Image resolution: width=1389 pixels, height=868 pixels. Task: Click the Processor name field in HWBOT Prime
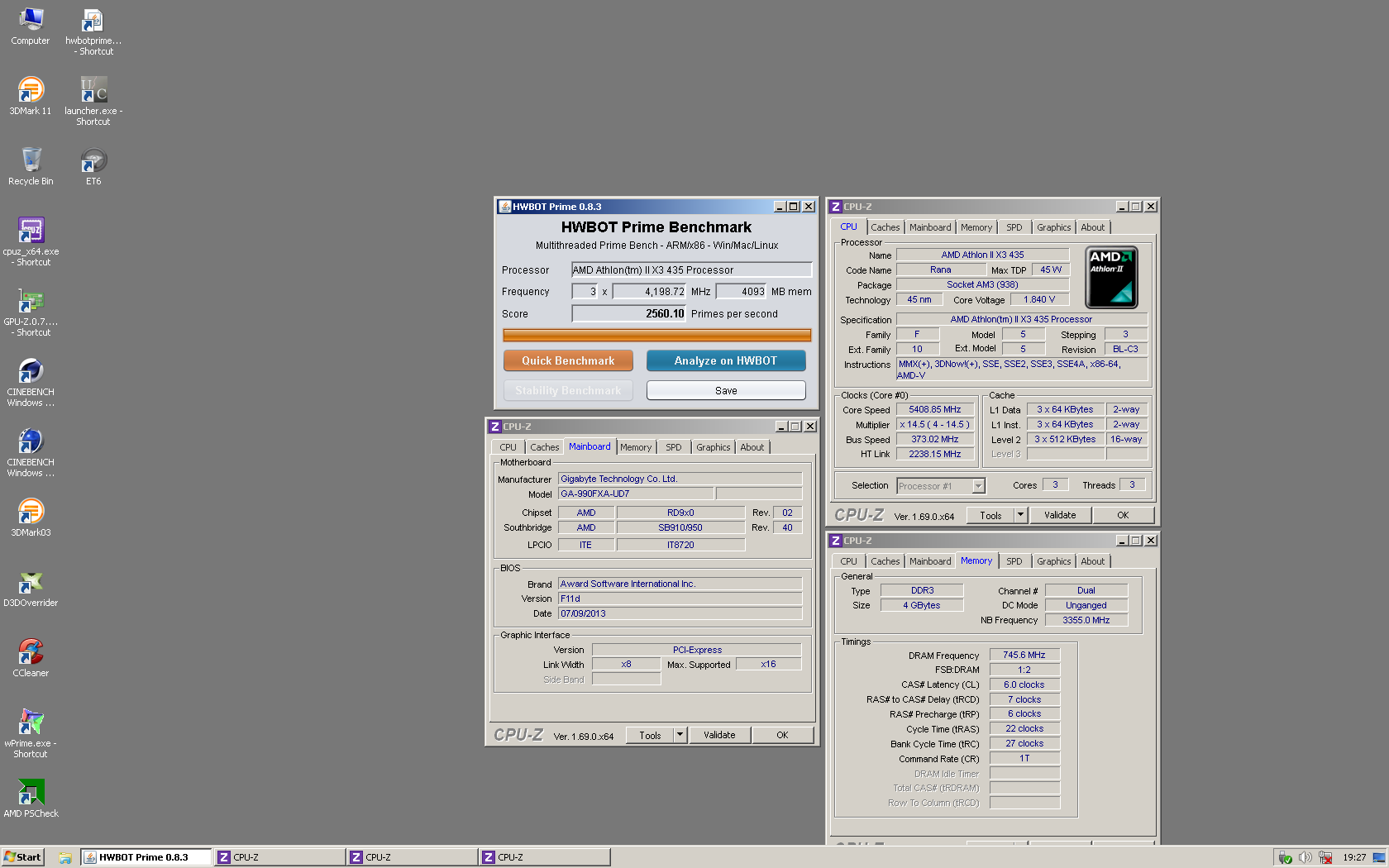click(692, 269)
